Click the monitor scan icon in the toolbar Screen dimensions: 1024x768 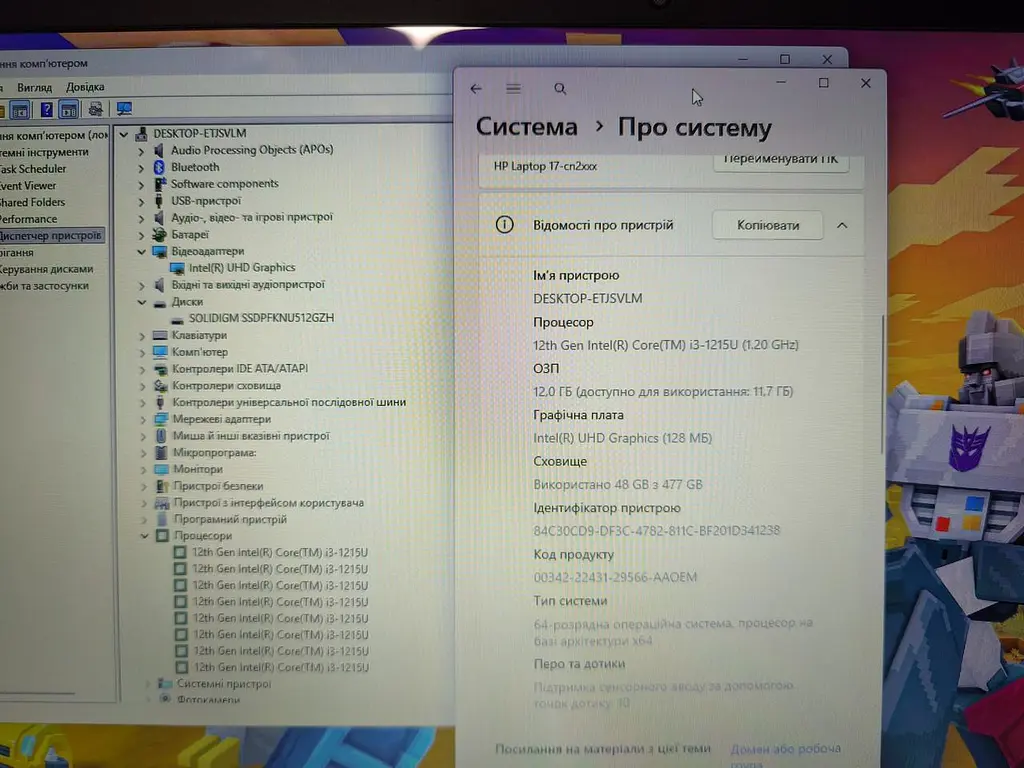(x=123, y=108)
